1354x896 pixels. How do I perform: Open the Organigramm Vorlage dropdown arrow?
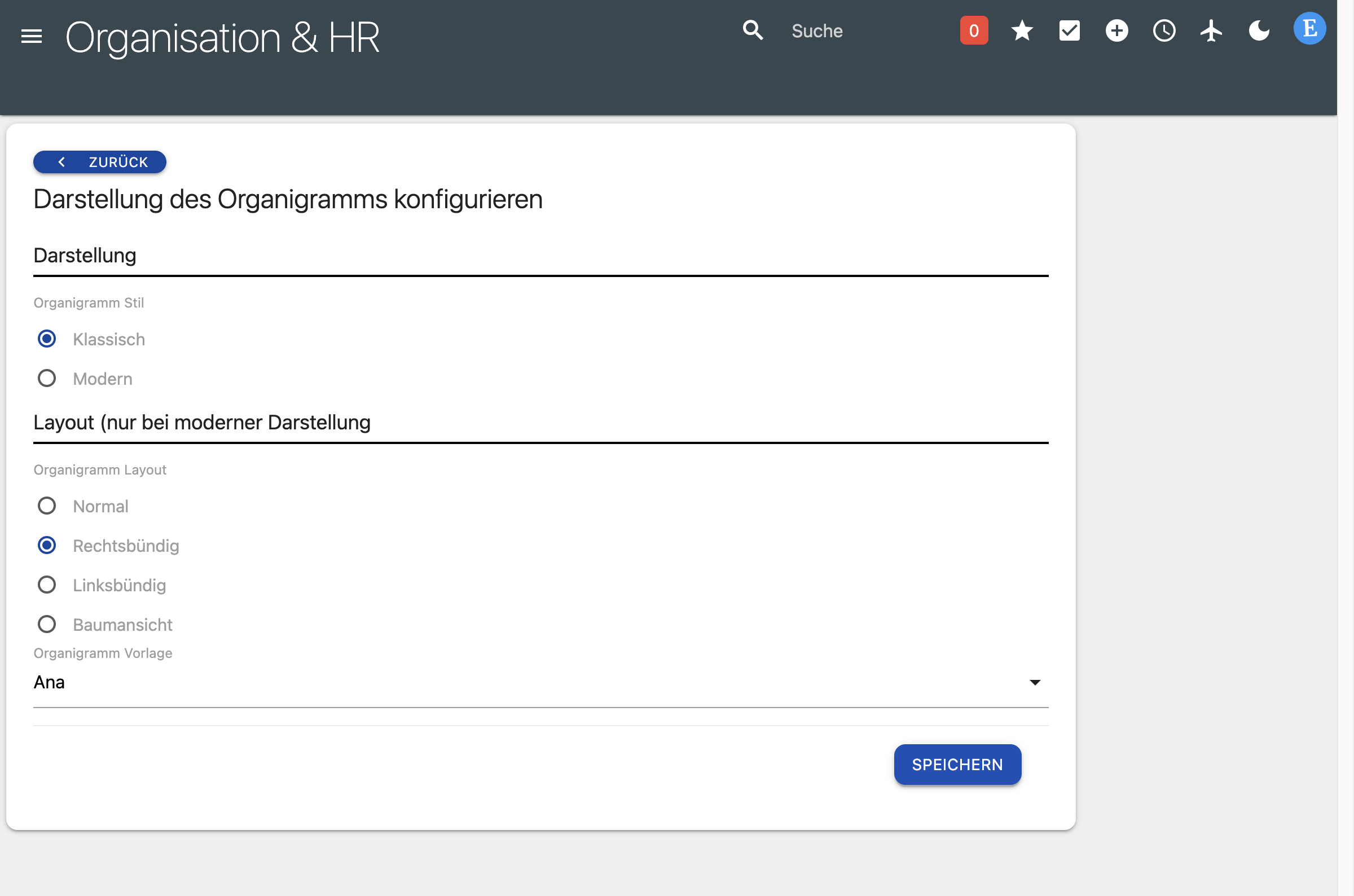[x=1034, y=682]
